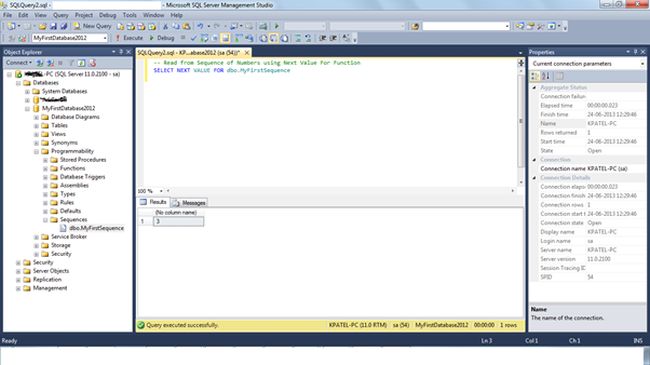Open the Tools menu
The image size is (650, 365).
[129, 15]
